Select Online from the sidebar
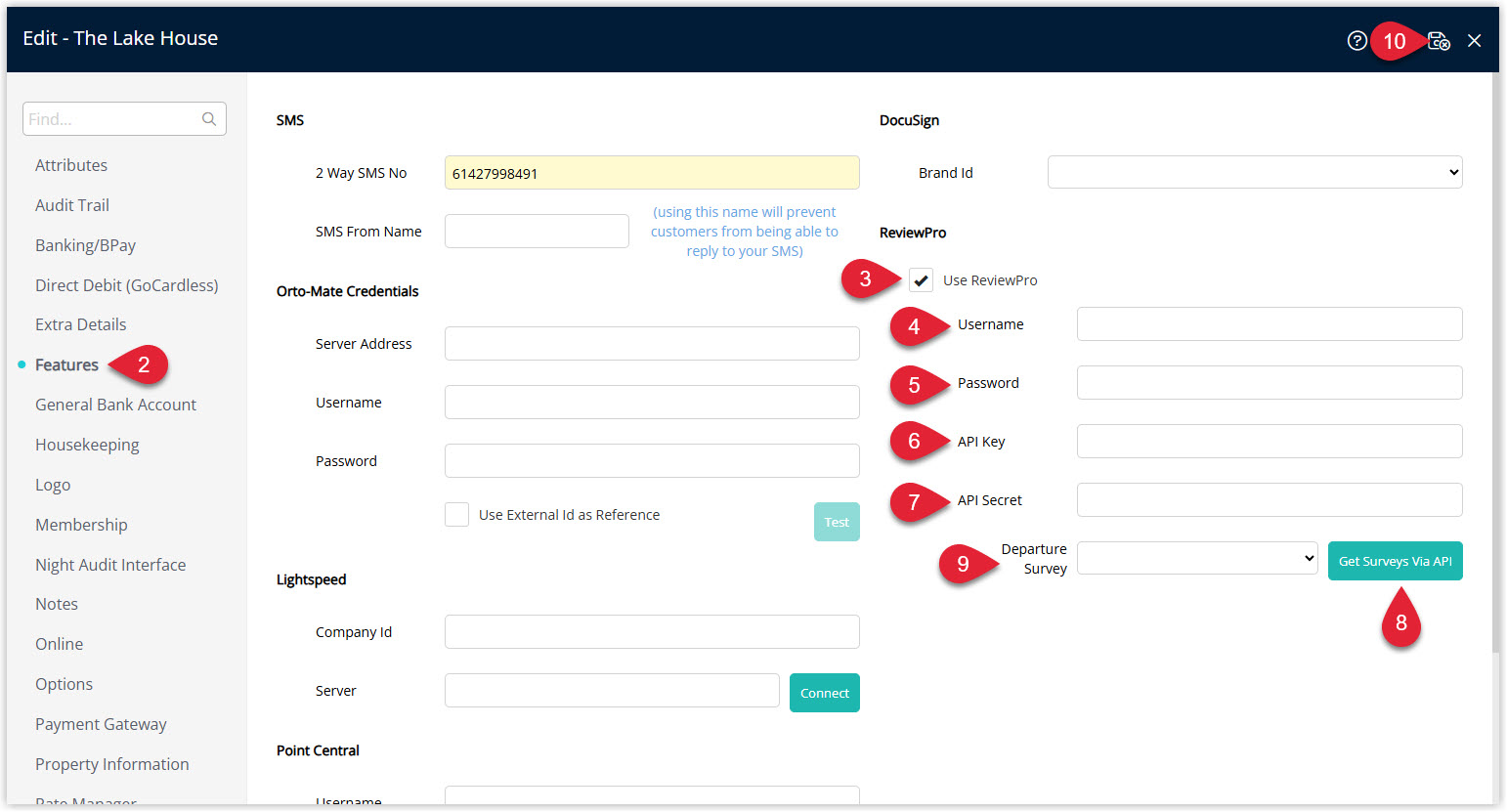 59,644
